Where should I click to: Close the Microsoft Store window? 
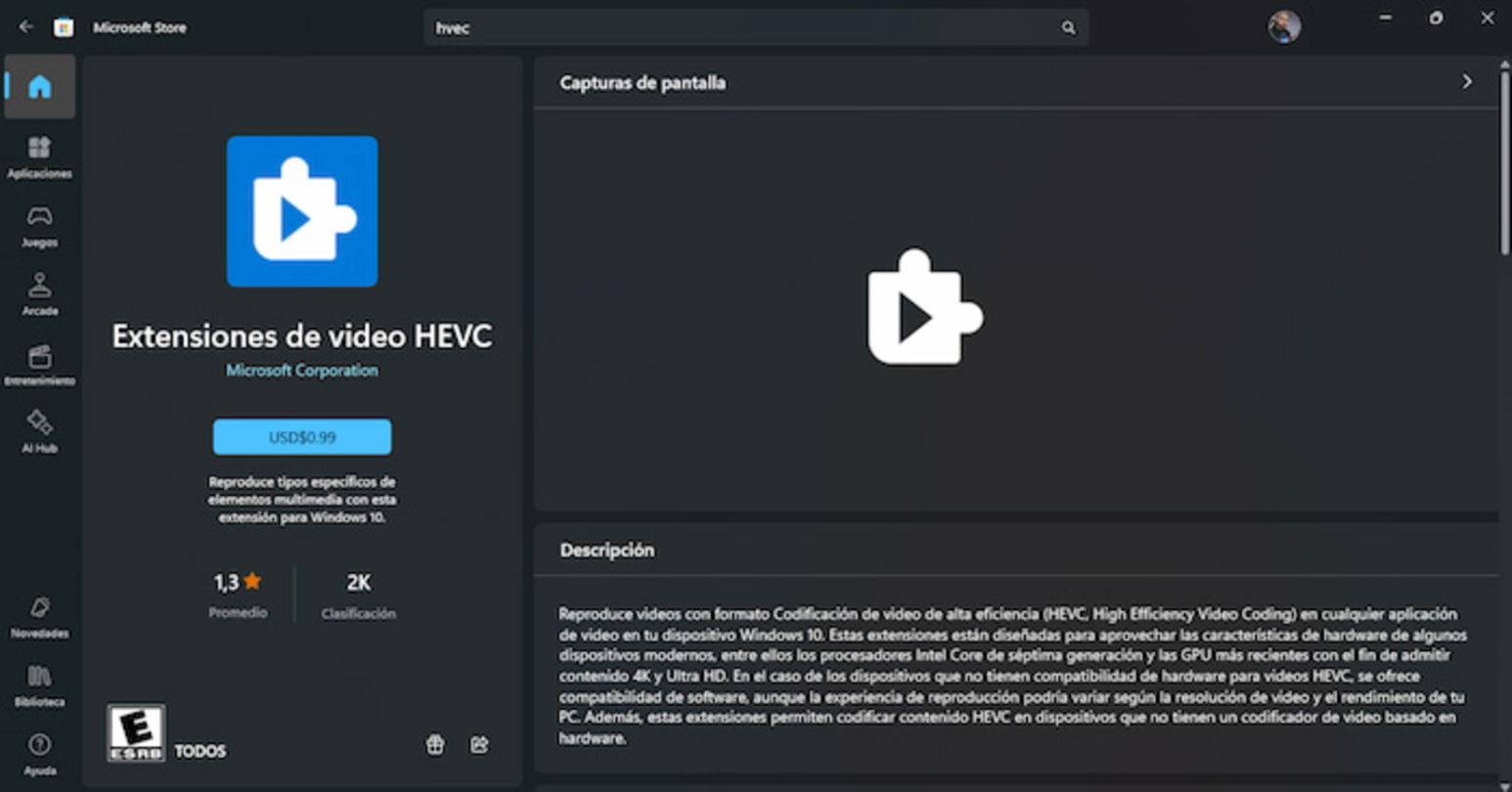pyautogui.click(x=1487, y=19)
